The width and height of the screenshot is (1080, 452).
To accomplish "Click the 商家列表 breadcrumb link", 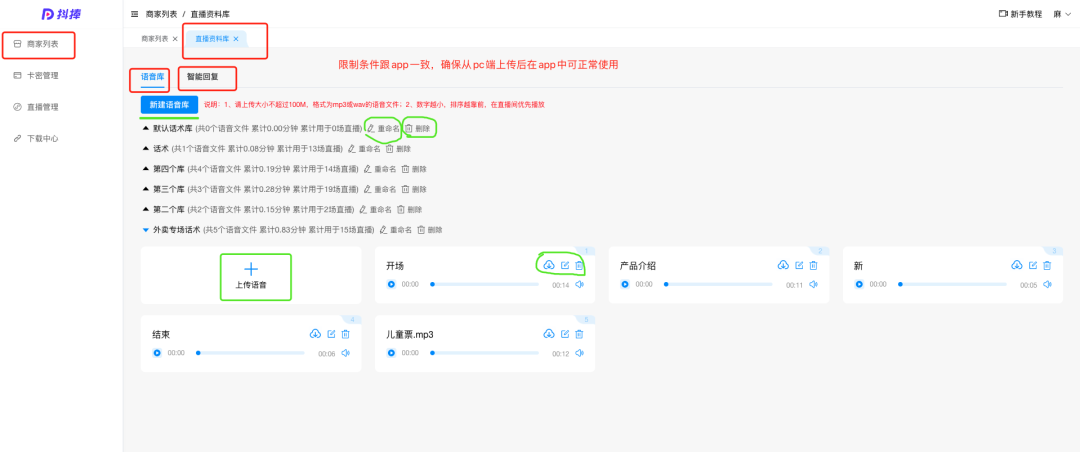I will [x=161, y=14].
